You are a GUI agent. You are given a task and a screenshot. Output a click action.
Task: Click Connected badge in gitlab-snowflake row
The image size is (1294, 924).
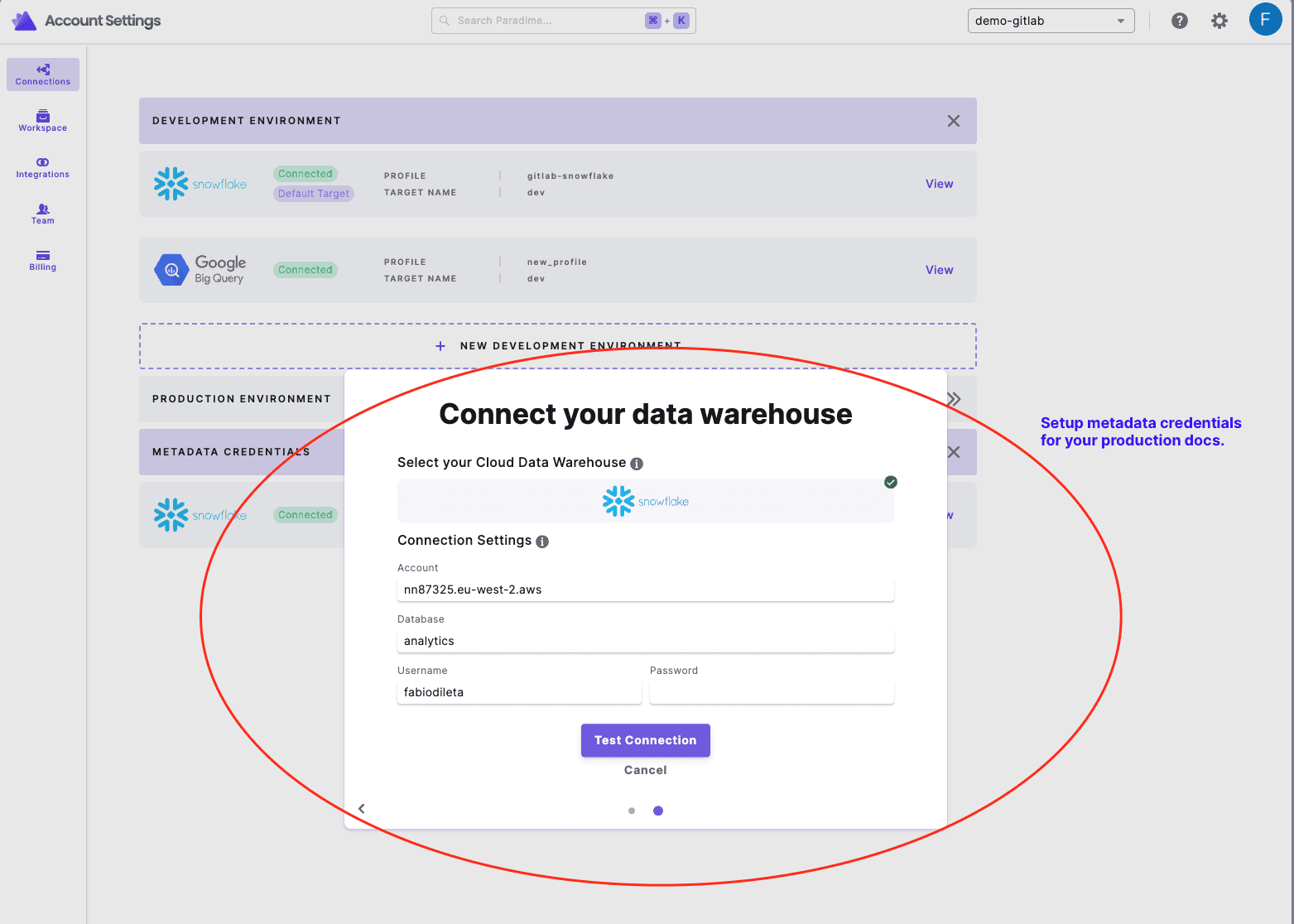(305, 174)
